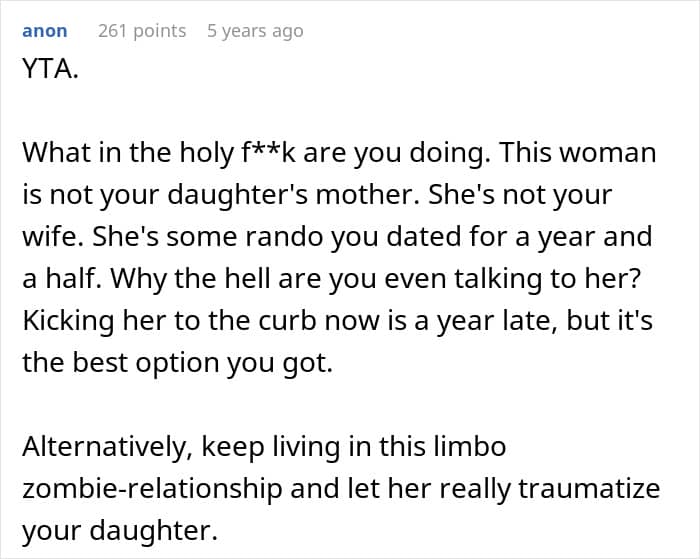Screen dimensions: 700x559
Task: Open the "5 years ago" timestamp permalink
Action: point(255,31)
